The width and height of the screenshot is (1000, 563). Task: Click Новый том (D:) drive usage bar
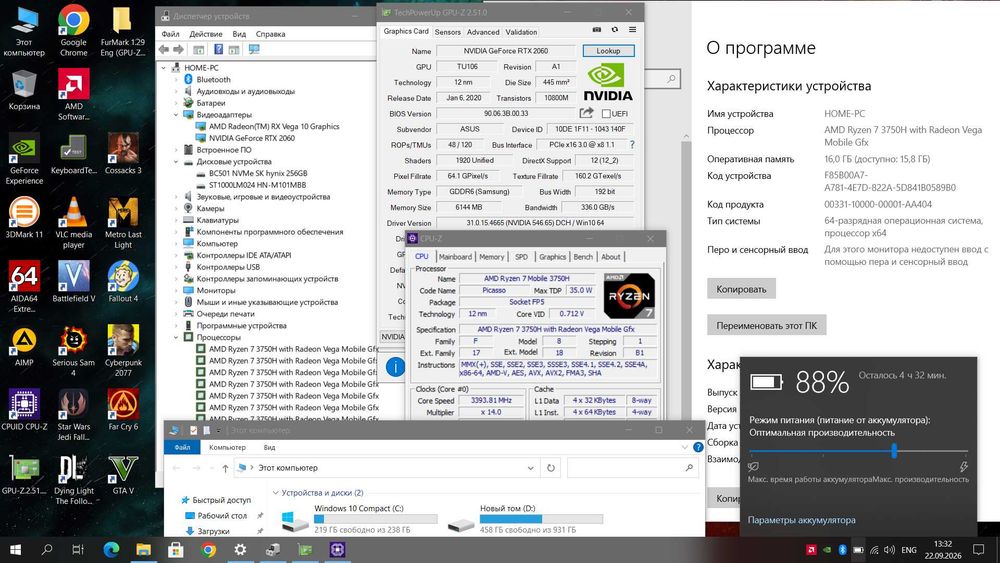(541, 519)
